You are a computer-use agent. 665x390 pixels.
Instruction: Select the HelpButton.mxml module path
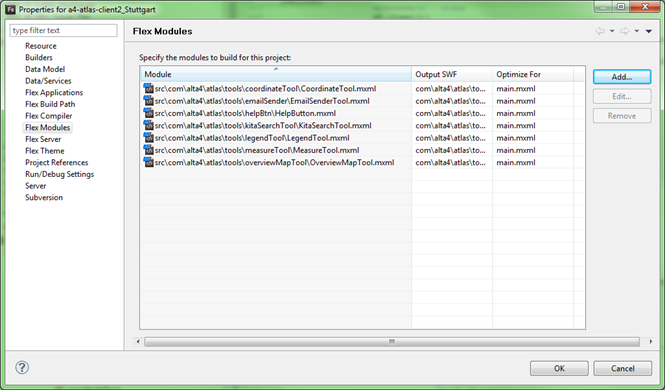tap(245, 113)
